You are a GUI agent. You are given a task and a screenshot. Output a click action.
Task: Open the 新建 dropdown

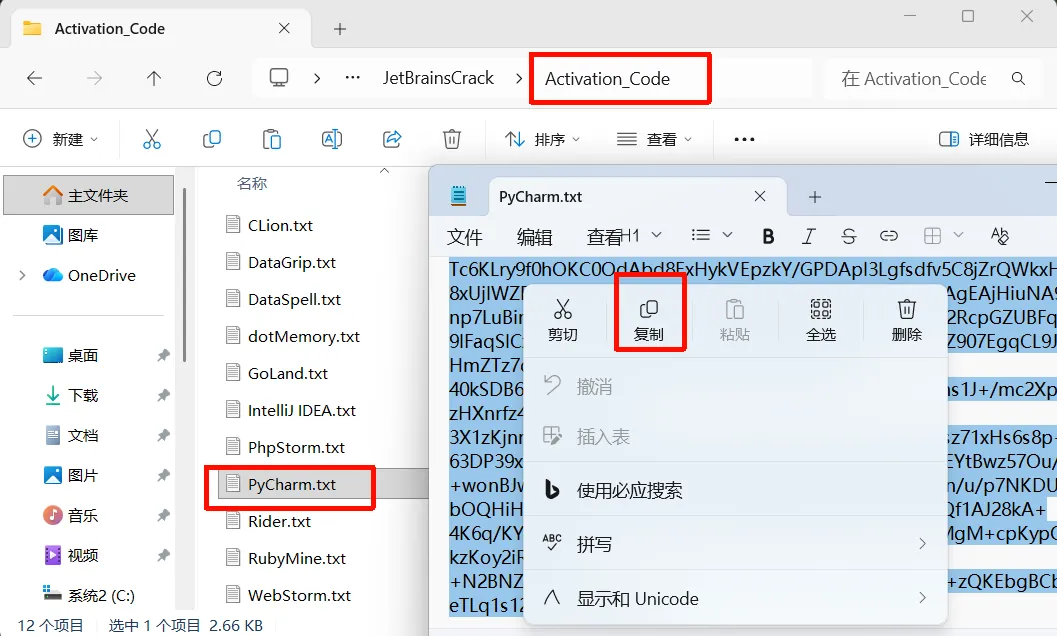click(x=61, y=139)
